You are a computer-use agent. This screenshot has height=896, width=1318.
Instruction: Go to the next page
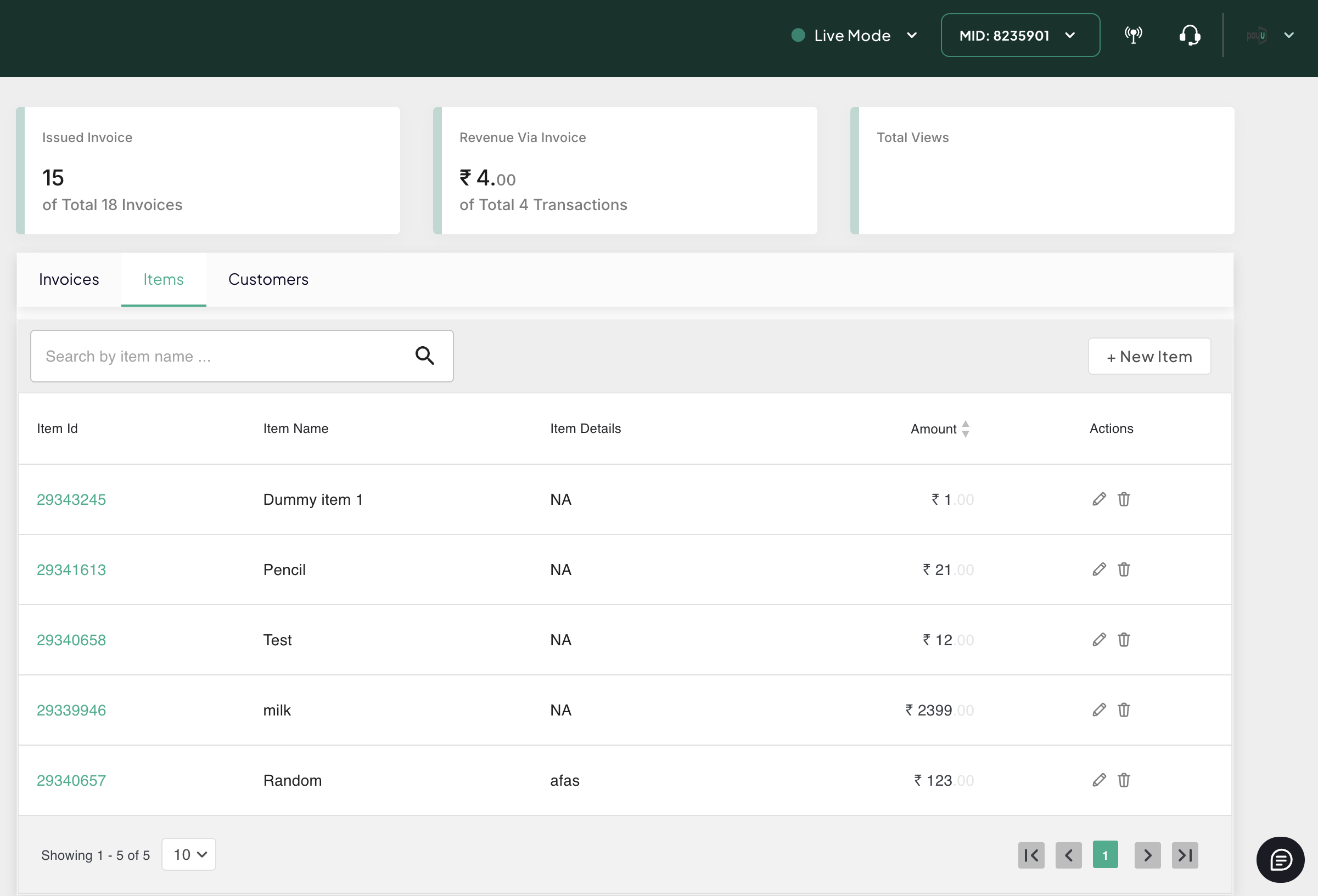(1147, 855)
